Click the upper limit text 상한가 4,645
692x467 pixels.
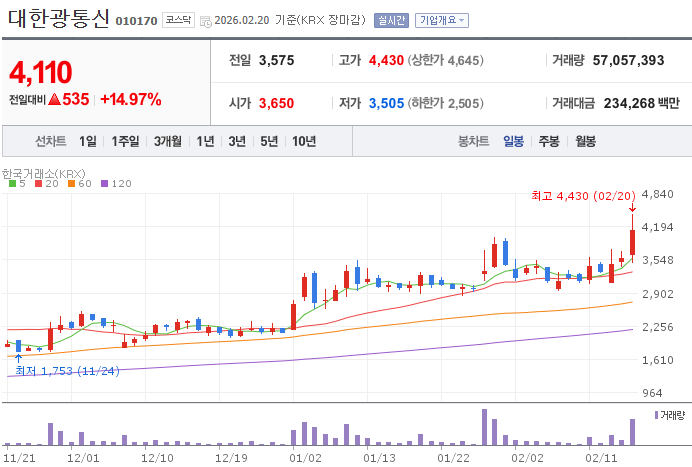[445, 60]
